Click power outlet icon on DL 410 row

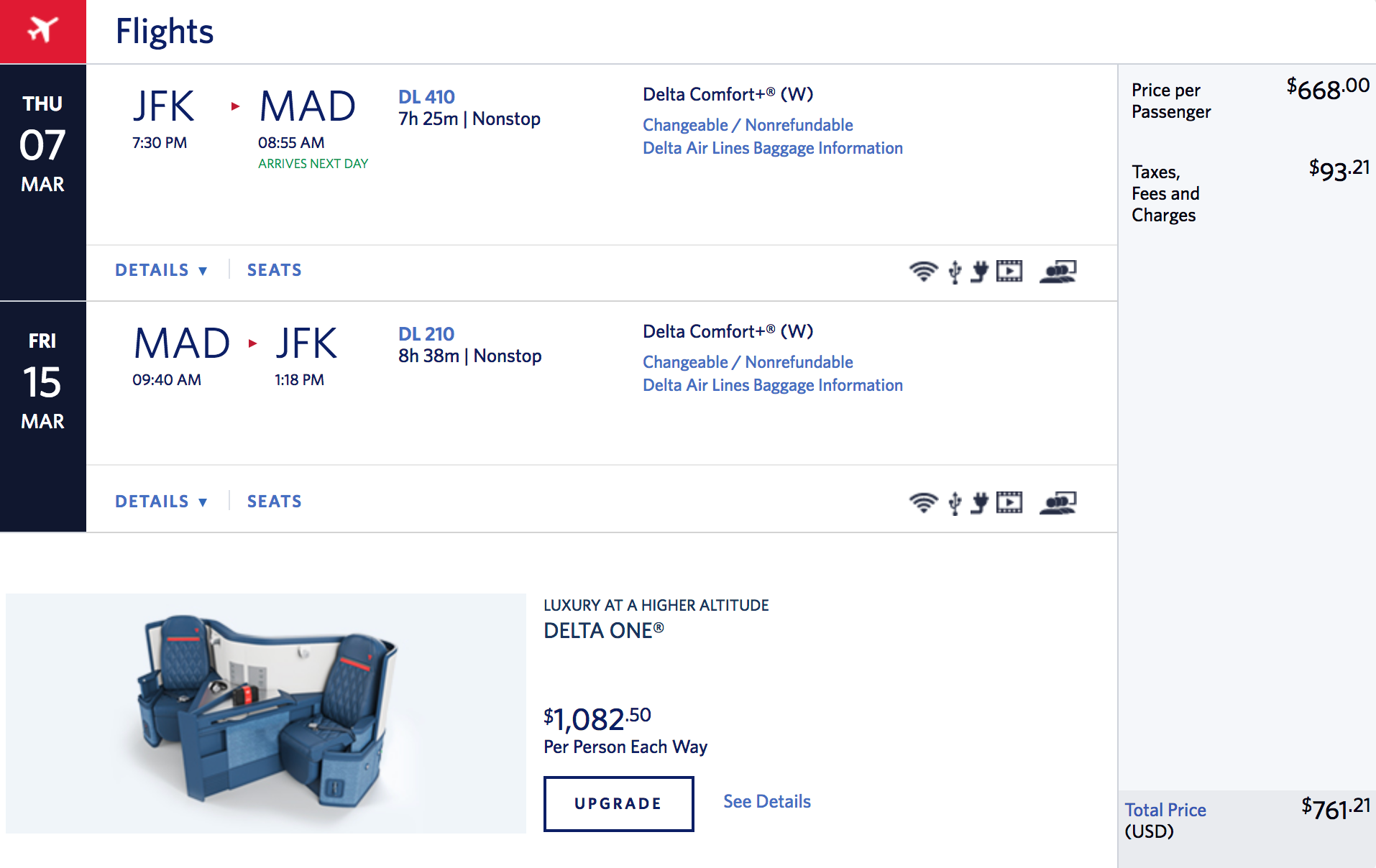[979, 272]
